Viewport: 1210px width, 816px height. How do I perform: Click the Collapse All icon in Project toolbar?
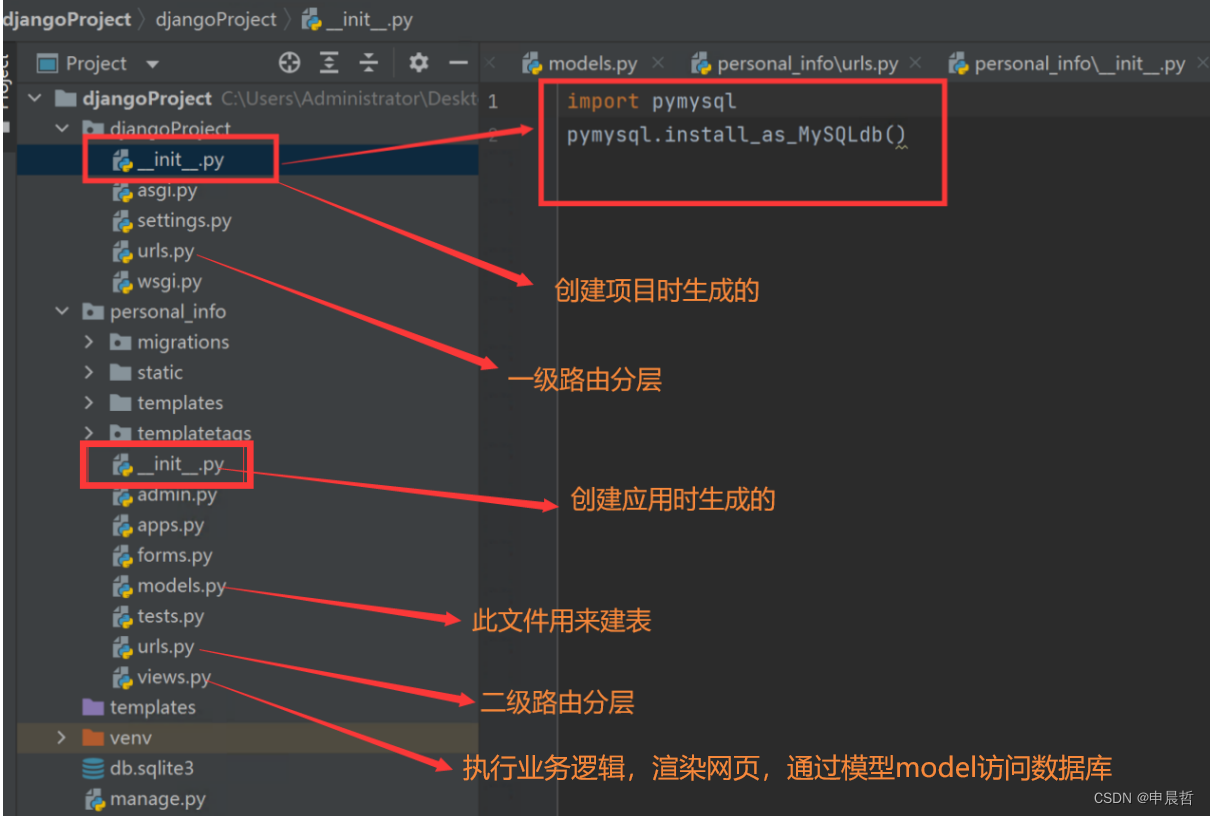368,62
